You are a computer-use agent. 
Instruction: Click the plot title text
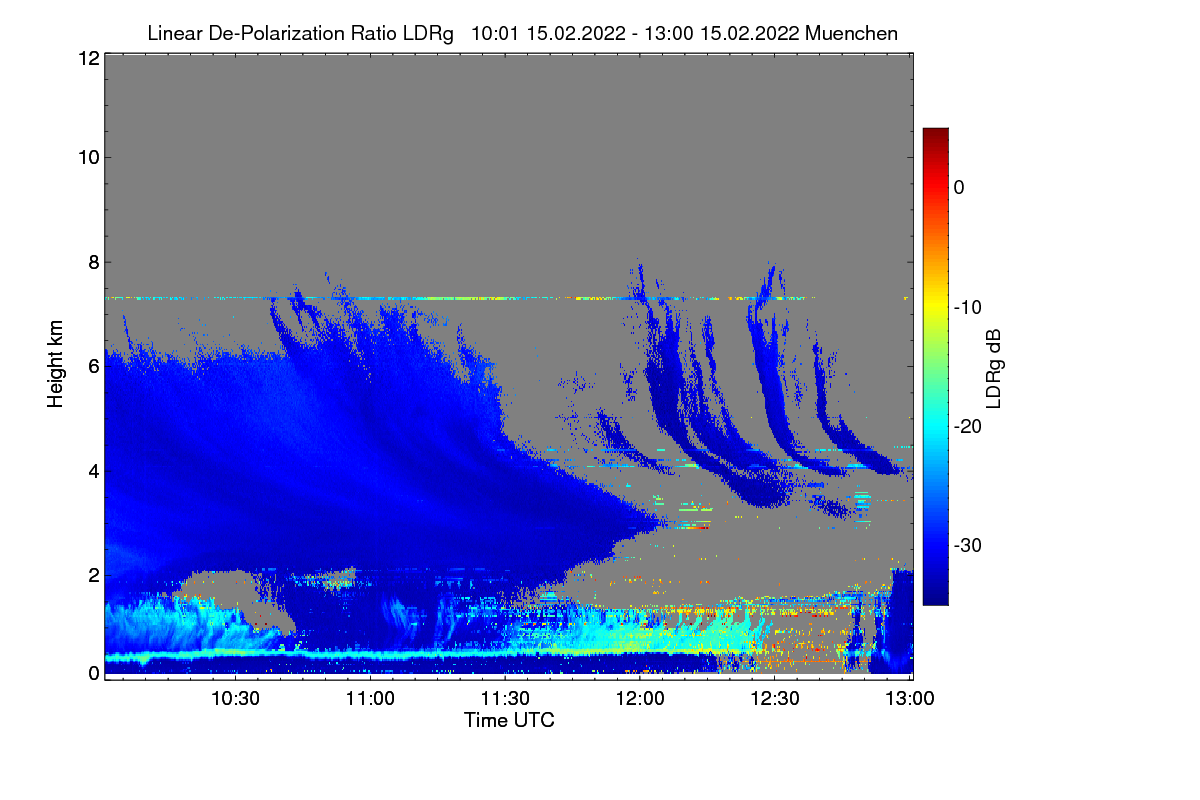pos(522,33)
